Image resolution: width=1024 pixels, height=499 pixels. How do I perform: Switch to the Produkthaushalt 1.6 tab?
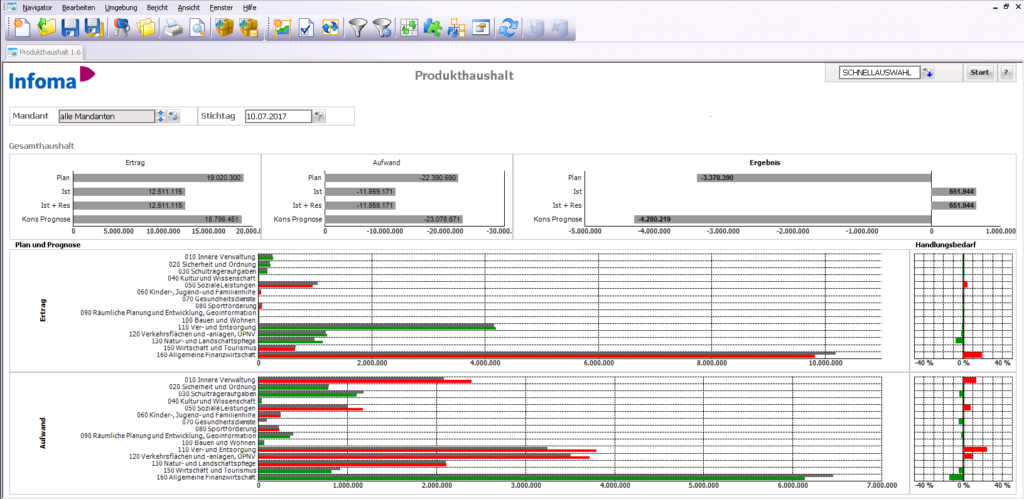45,52
